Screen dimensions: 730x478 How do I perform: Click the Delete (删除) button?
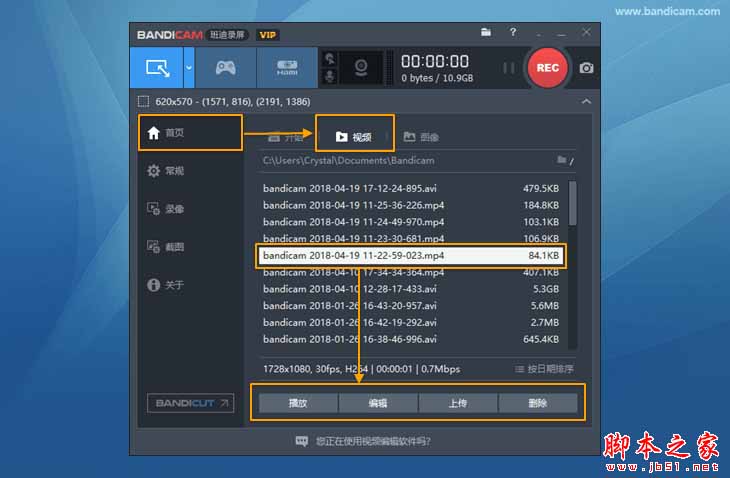coord(538,403)
